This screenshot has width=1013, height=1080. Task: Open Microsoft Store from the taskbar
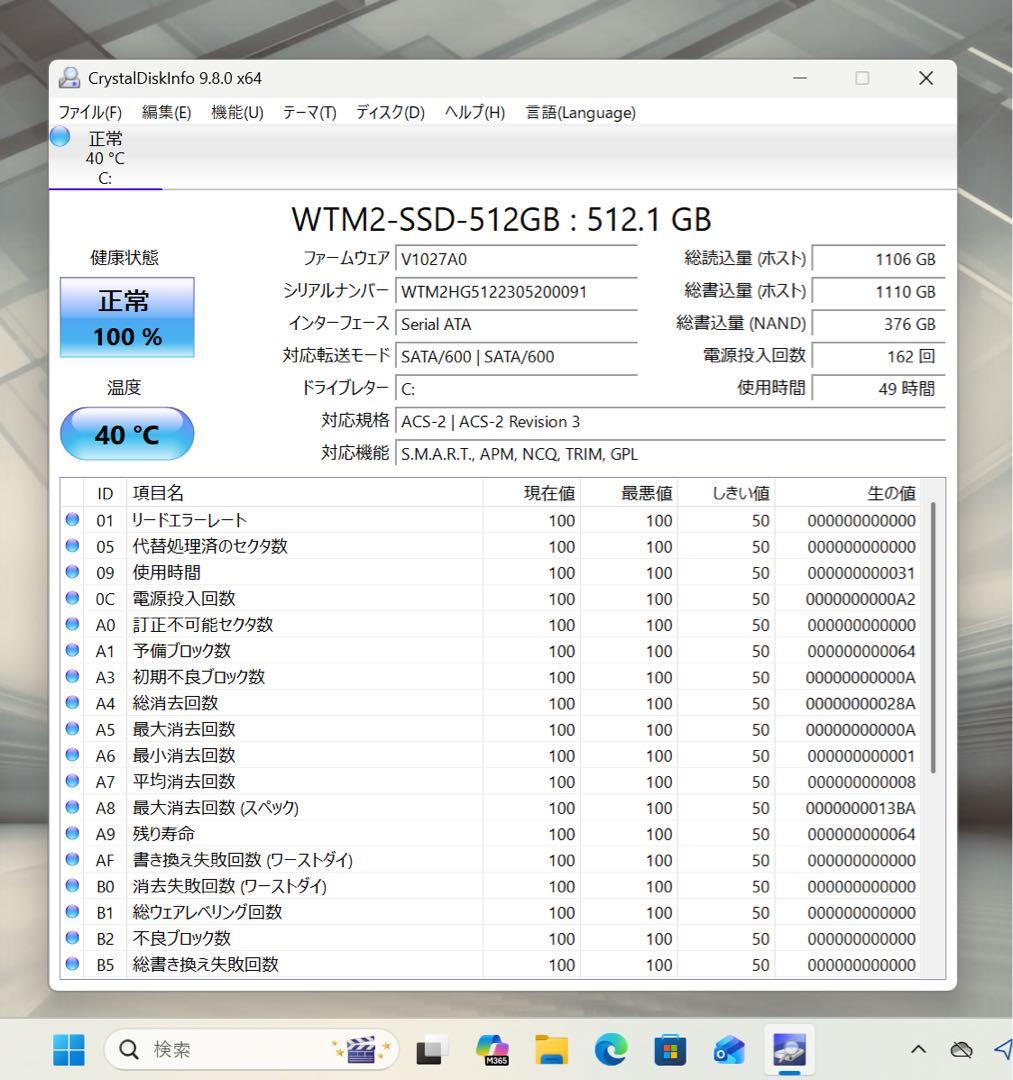point(672,1049)
